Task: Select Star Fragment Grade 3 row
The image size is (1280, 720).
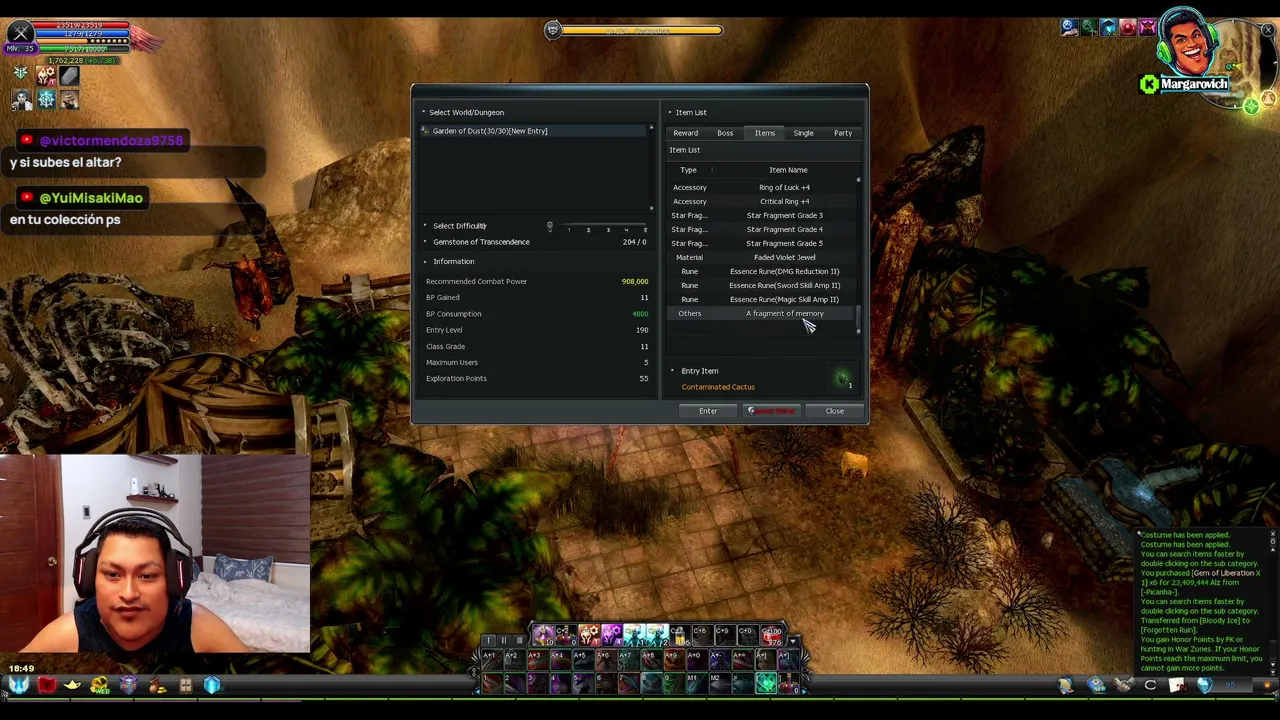Action: pos(762,215)
